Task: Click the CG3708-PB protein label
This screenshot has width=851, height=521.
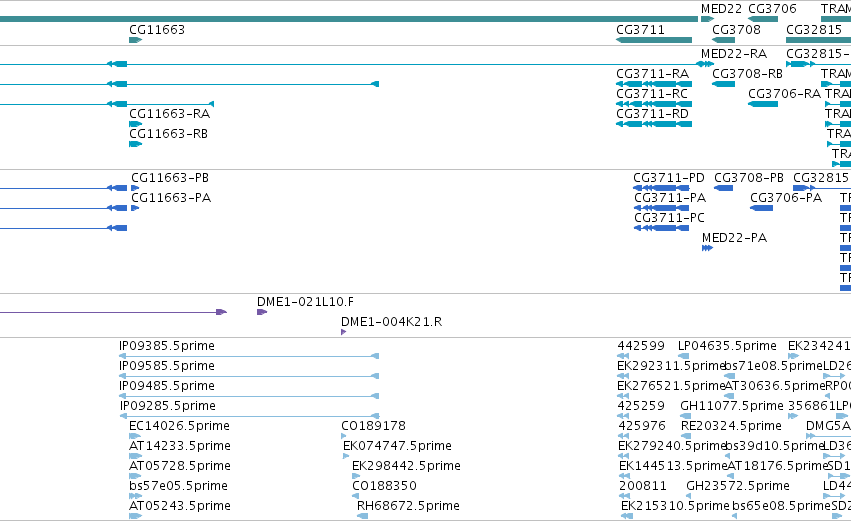Action: (x=749, y=178)
